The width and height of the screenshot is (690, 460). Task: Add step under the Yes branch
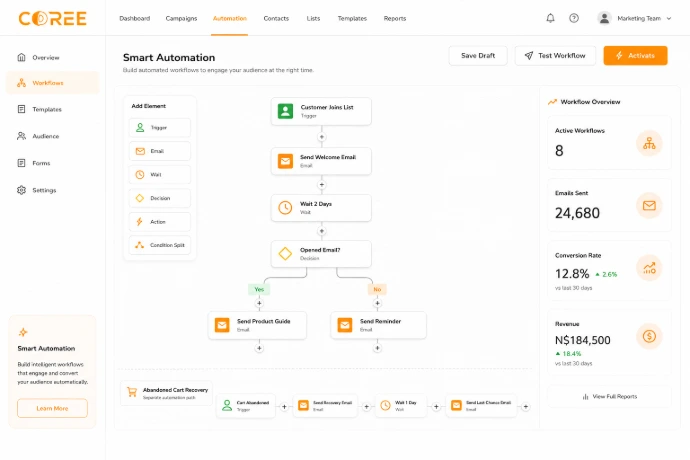pyautogui.click(x=259, y=303)
